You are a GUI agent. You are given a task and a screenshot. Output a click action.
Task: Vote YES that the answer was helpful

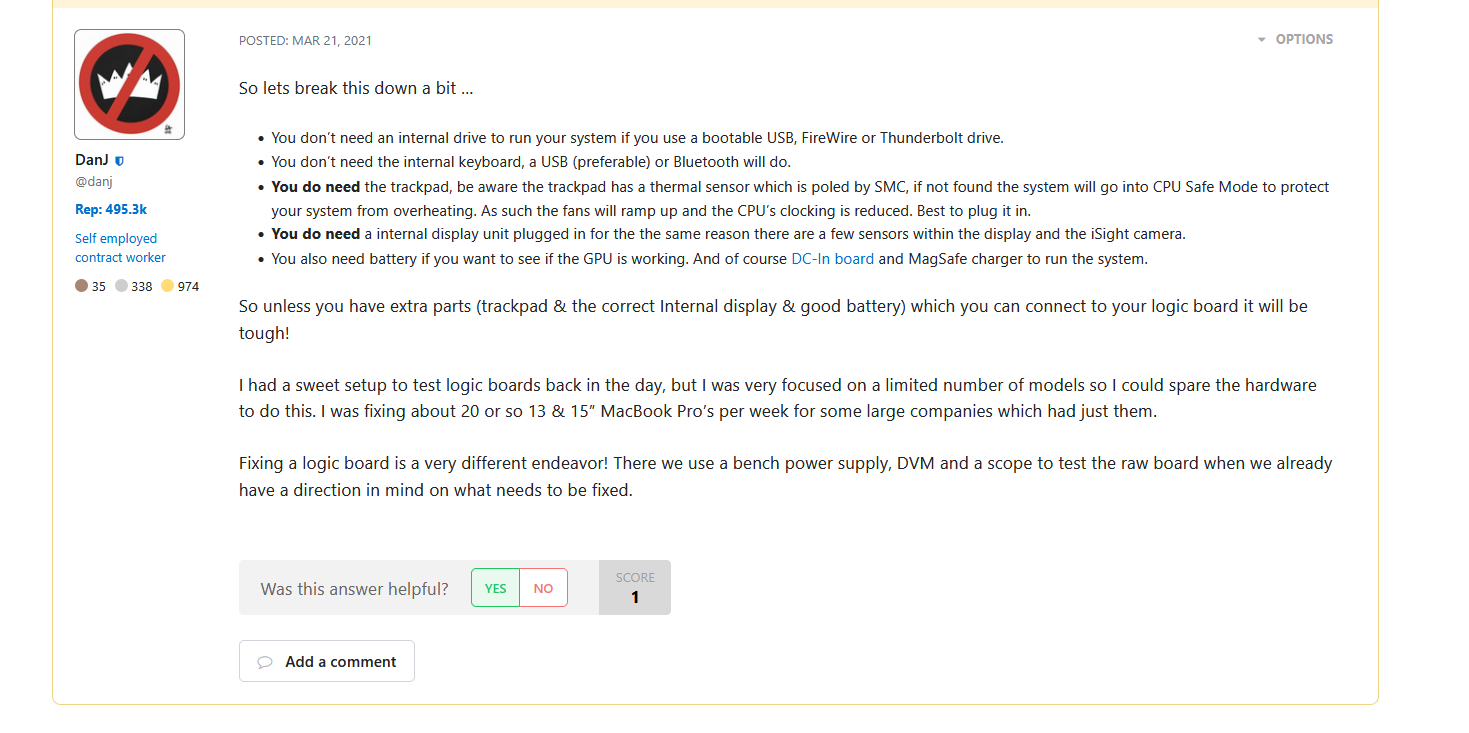click(x=495, y=588)
